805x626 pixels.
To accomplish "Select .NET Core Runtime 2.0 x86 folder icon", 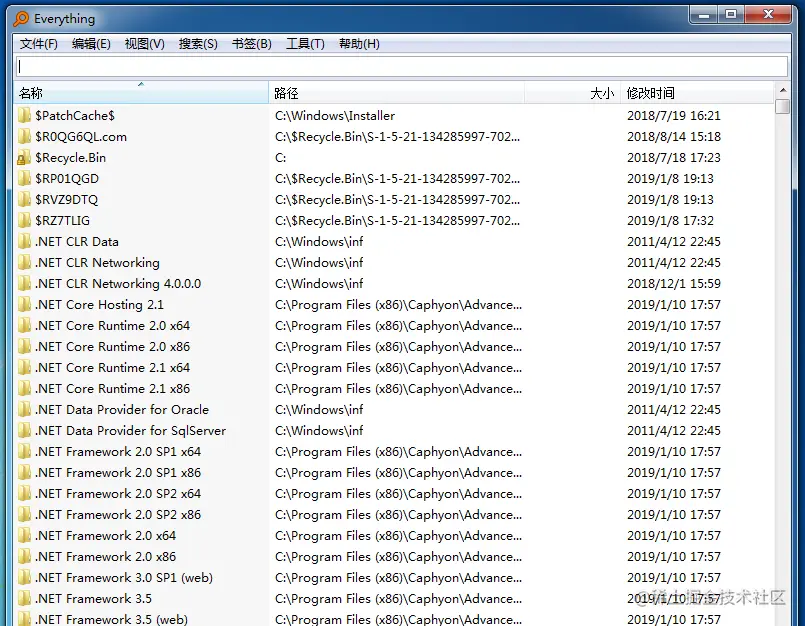I will [x=24, y=347].
